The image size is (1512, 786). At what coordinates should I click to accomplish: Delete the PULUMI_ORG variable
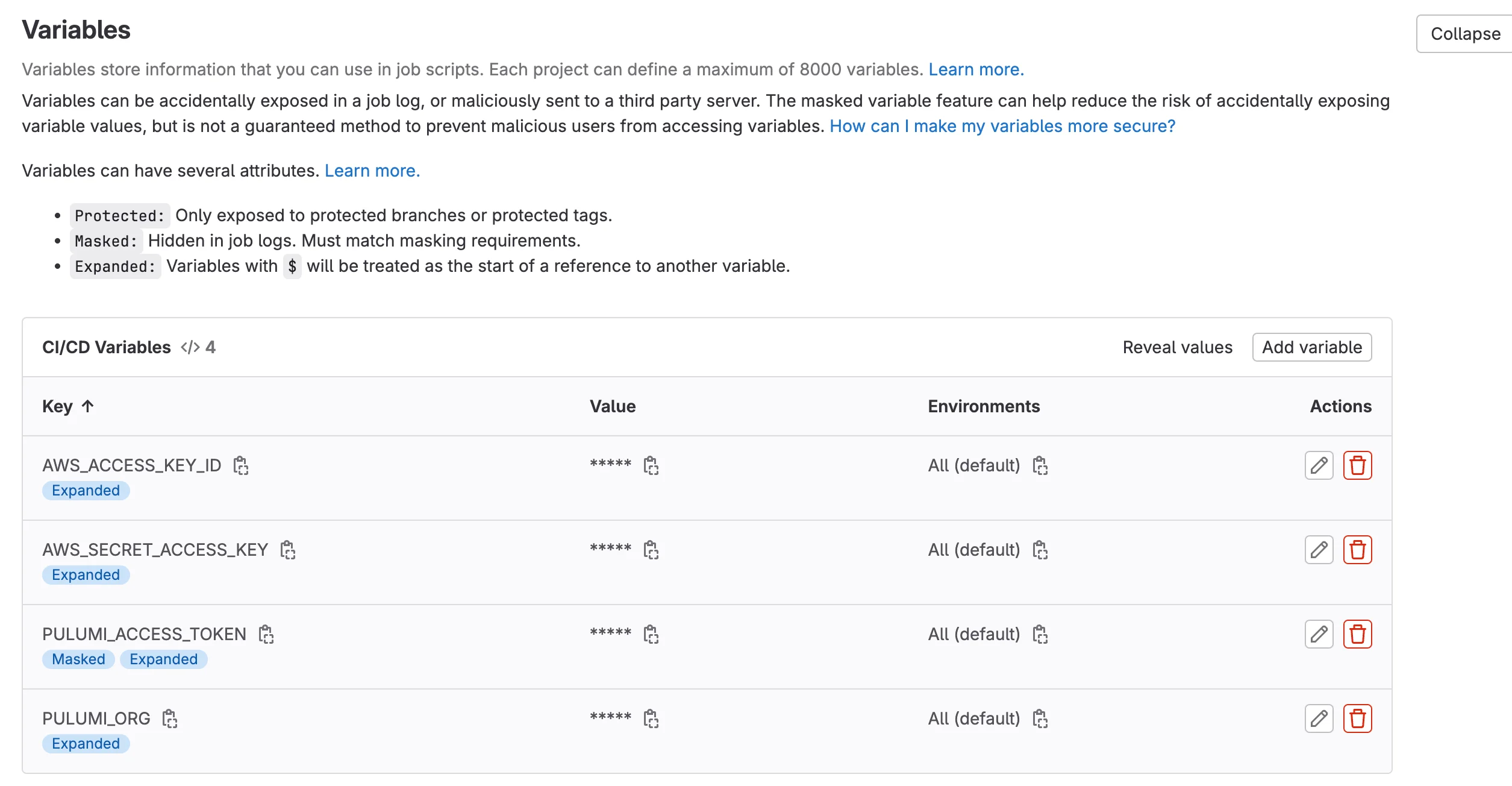point(1357,718)
